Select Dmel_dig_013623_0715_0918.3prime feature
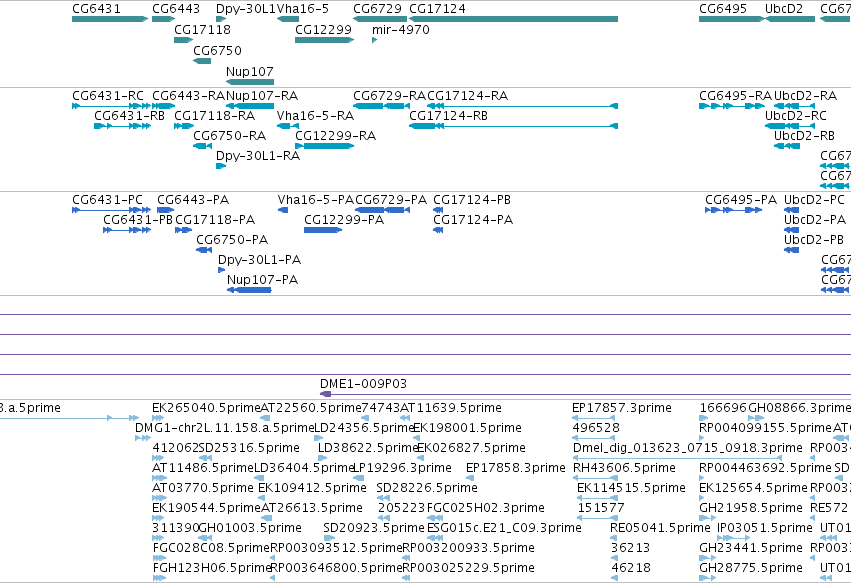The width and height of the screenshot is (851, 583). pos(677,458)
